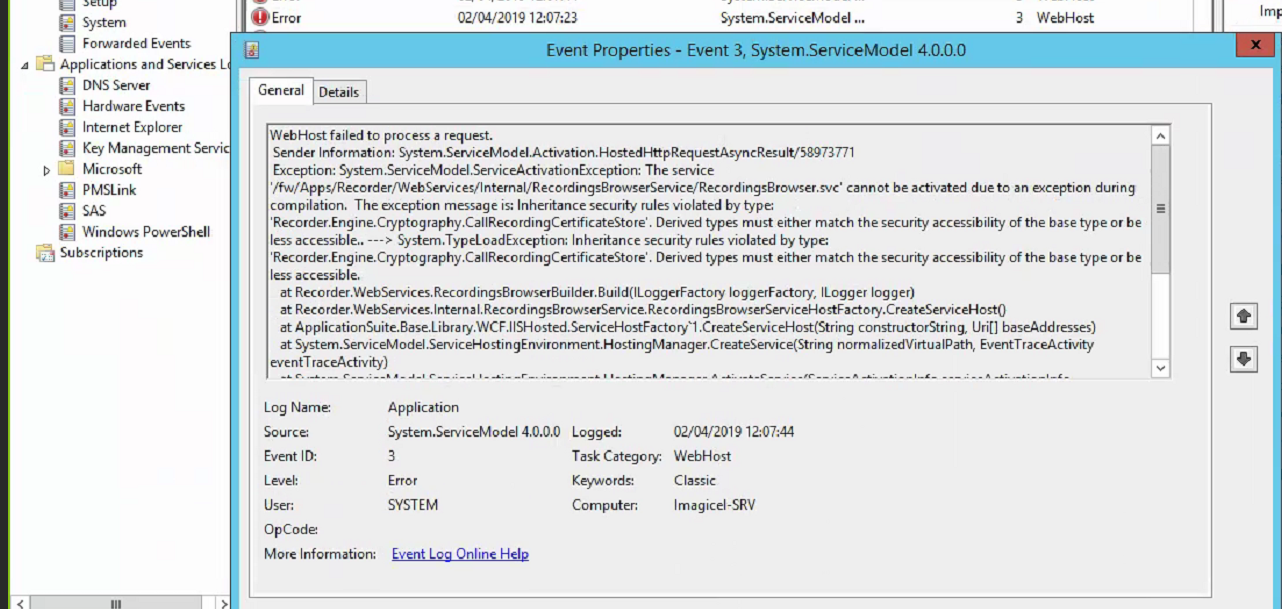
Task: Open the Windows PowerShell log
Action: (x=146, y=232)
